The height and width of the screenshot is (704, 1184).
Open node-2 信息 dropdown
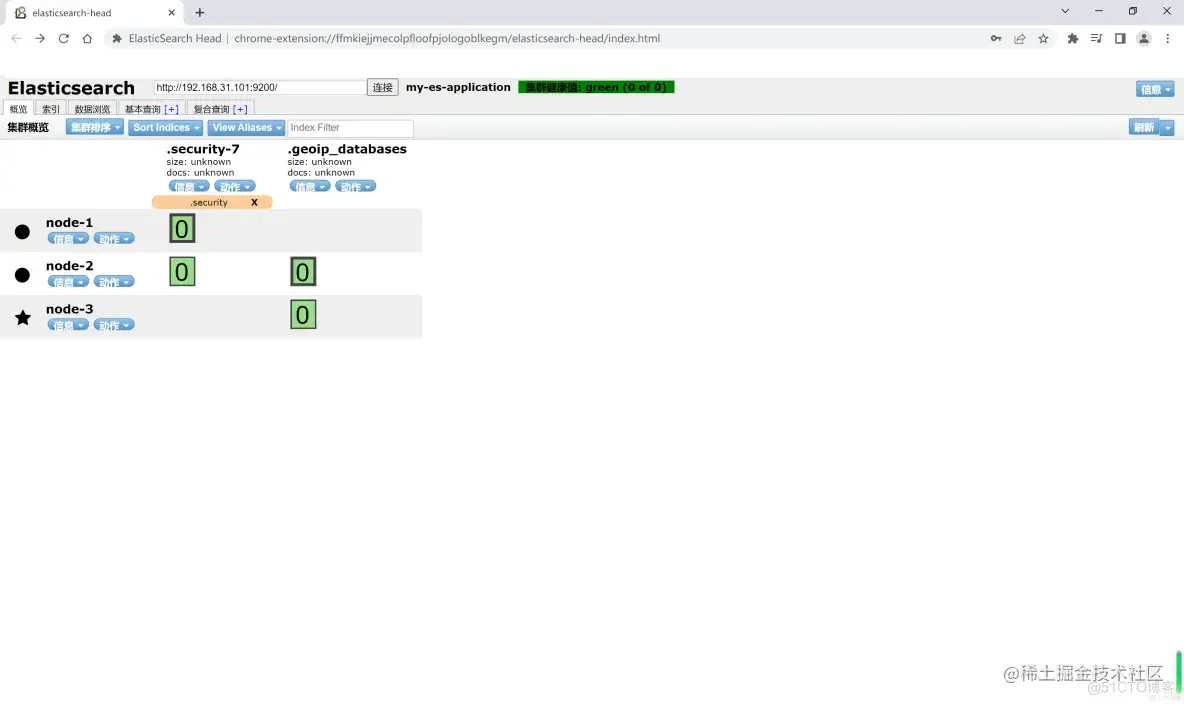pyautogui.click(x=68, y=282)
